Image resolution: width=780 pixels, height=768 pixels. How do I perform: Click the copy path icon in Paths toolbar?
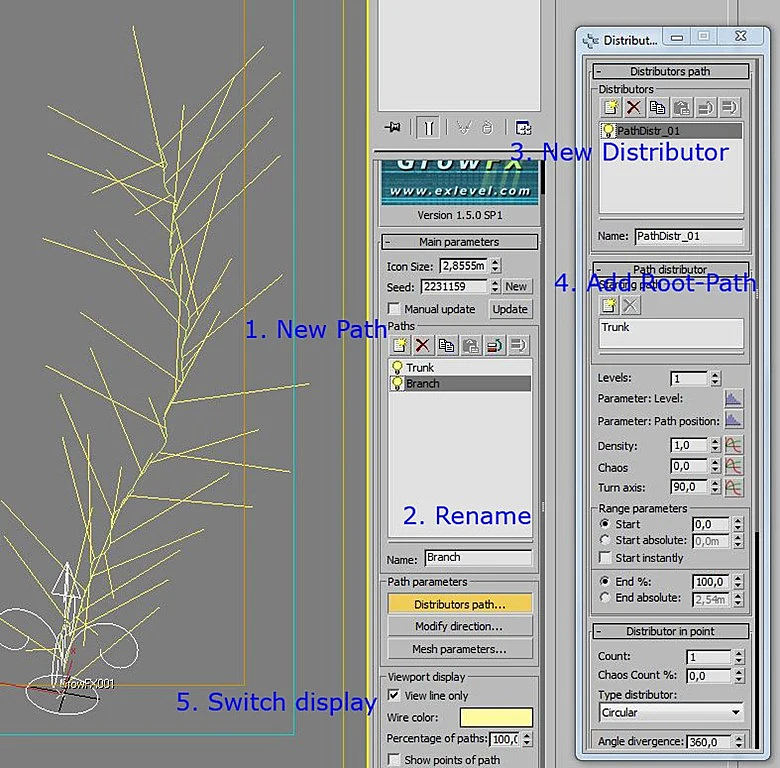[446, 345]
